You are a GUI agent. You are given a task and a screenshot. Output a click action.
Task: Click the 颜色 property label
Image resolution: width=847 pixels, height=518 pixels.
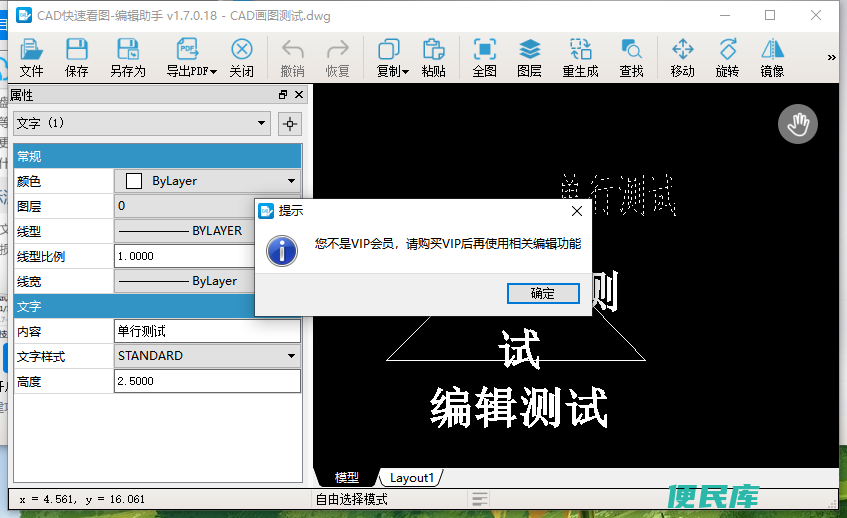click(29, 181)
